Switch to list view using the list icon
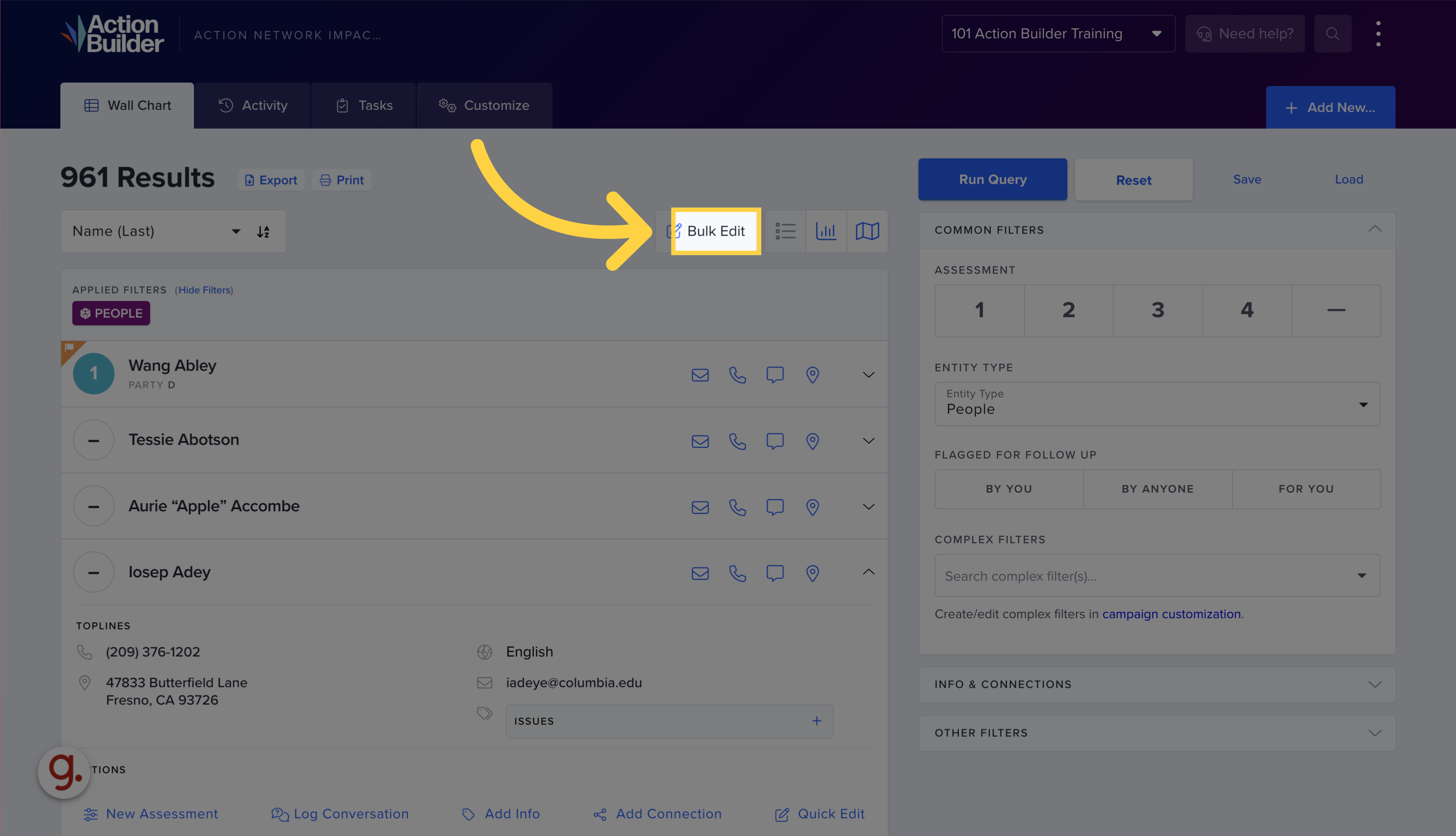Screen dimensions: 1456x836 (x=785, y=231)
